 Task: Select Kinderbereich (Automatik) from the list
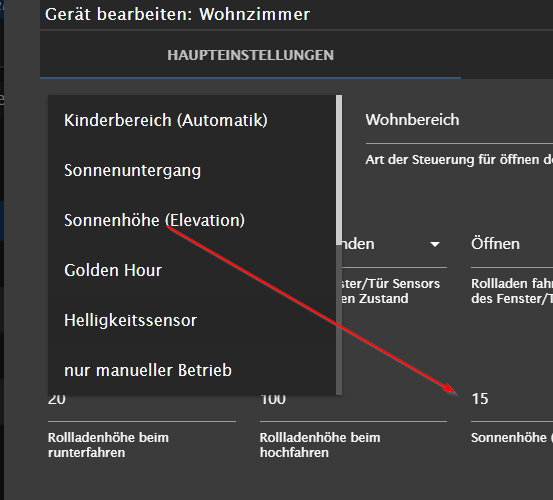pyautogui.click(x=192, y=120)
